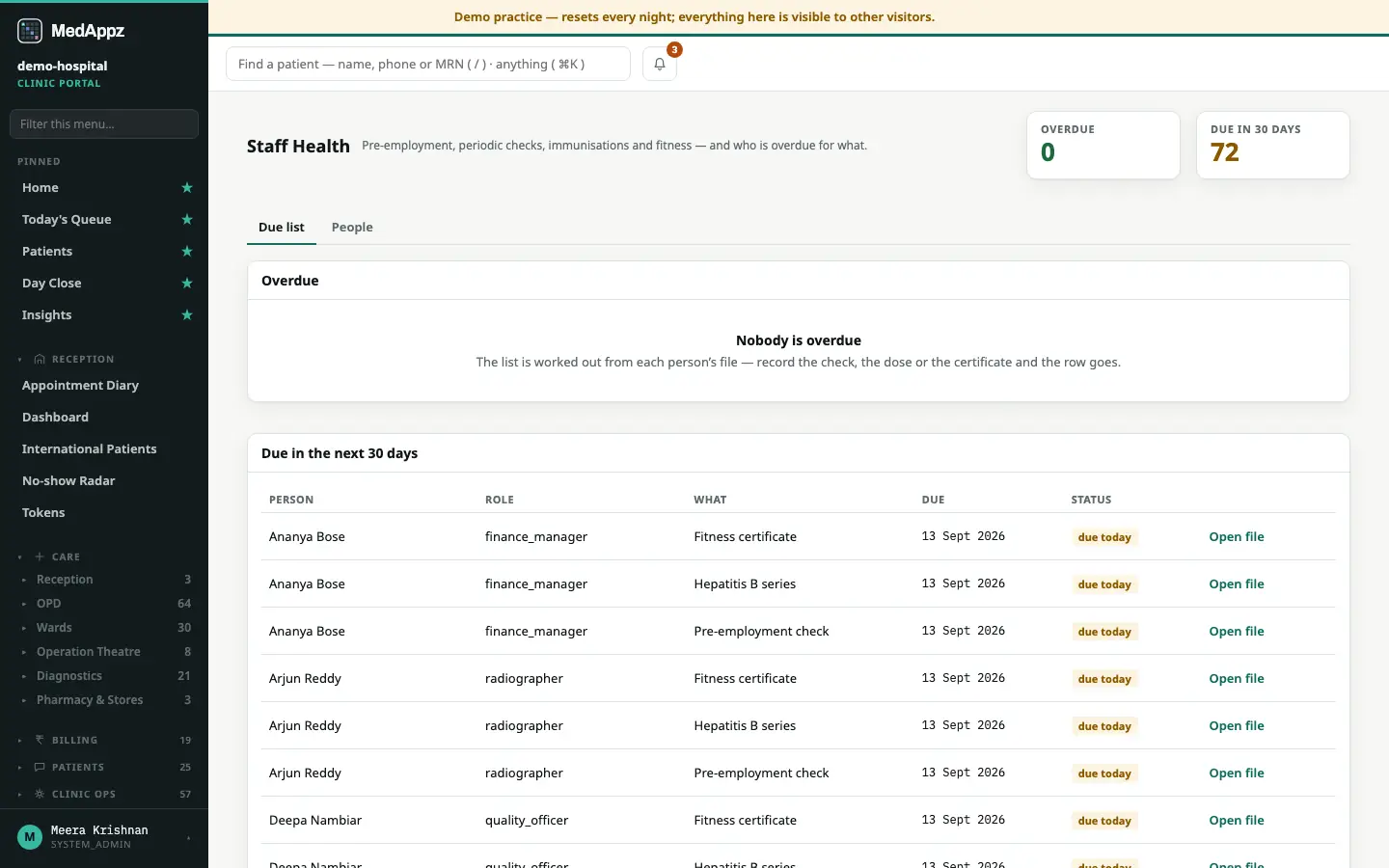Click the Due in 30 days card
The height and width of the screenshot is (868, 1389).
(x=1273, y=146)
